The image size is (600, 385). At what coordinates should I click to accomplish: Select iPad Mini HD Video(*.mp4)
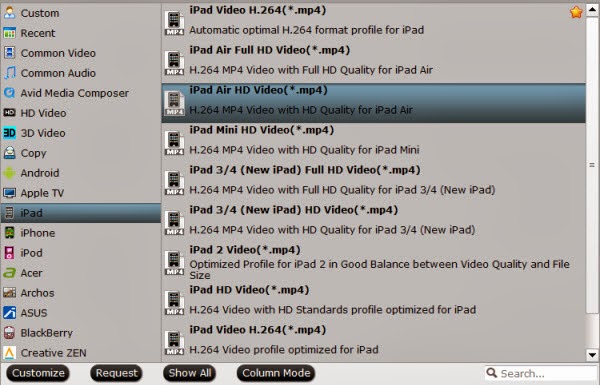373,143
